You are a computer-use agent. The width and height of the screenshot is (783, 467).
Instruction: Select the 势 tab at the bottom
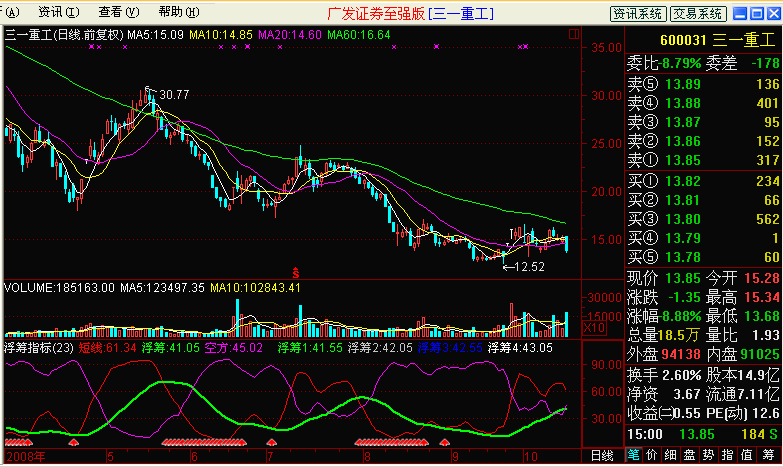click(x=709, y=455)
